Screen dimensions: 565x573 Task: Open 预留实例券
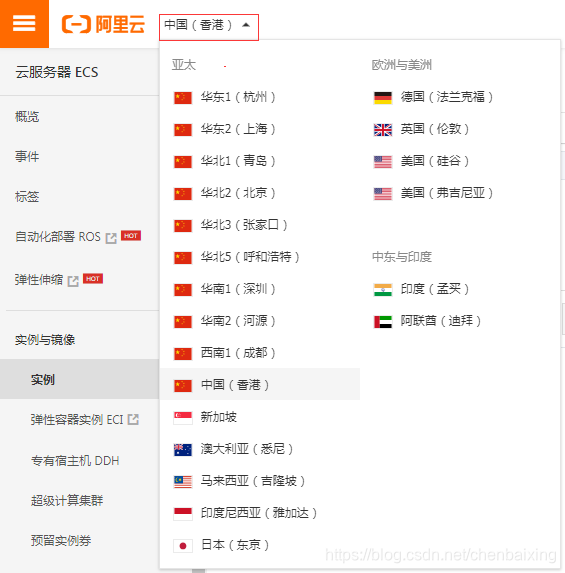[61, 540]
